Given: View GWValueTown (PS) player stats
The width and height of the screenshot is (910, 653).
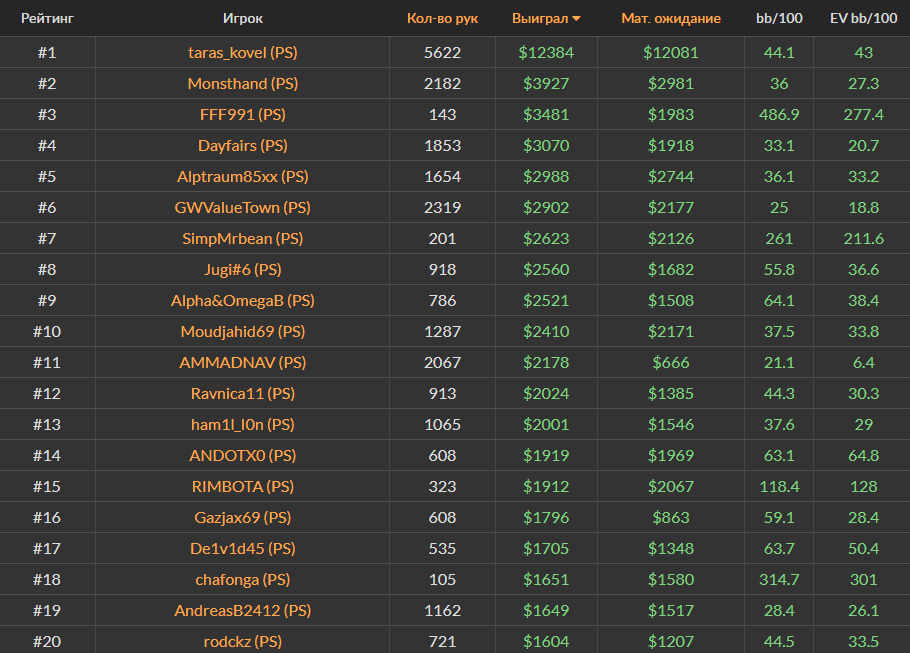Looking at the screenshot, I should tap(242, 207).
